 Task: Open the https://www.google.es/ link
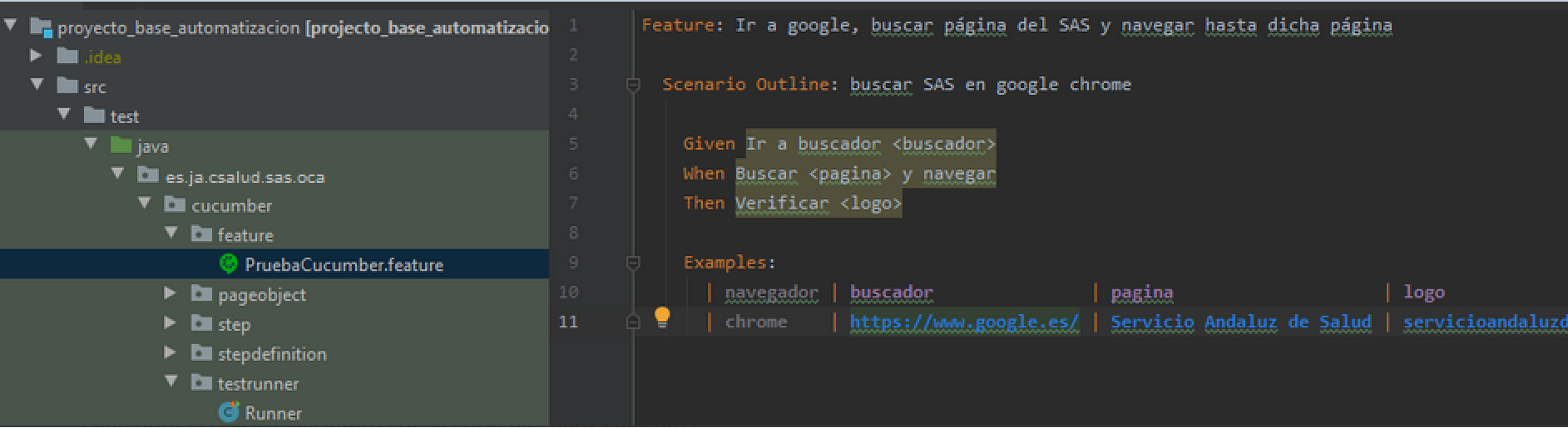tap(964, 322)
